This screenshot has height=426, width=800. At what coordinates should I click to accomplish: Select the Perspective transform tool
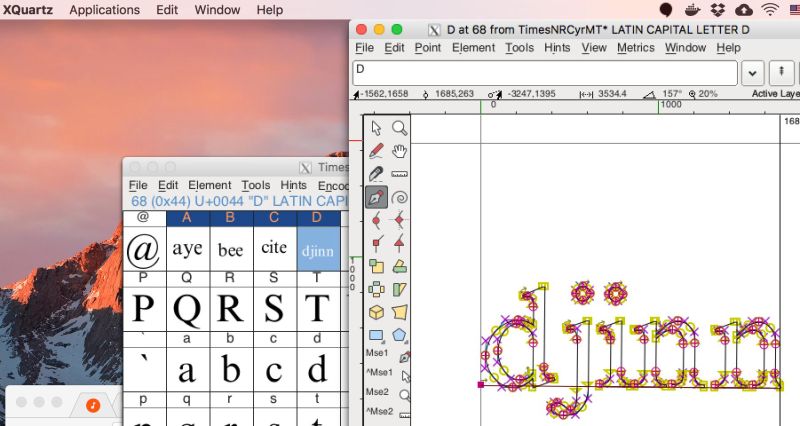click(x=399, y=312)
